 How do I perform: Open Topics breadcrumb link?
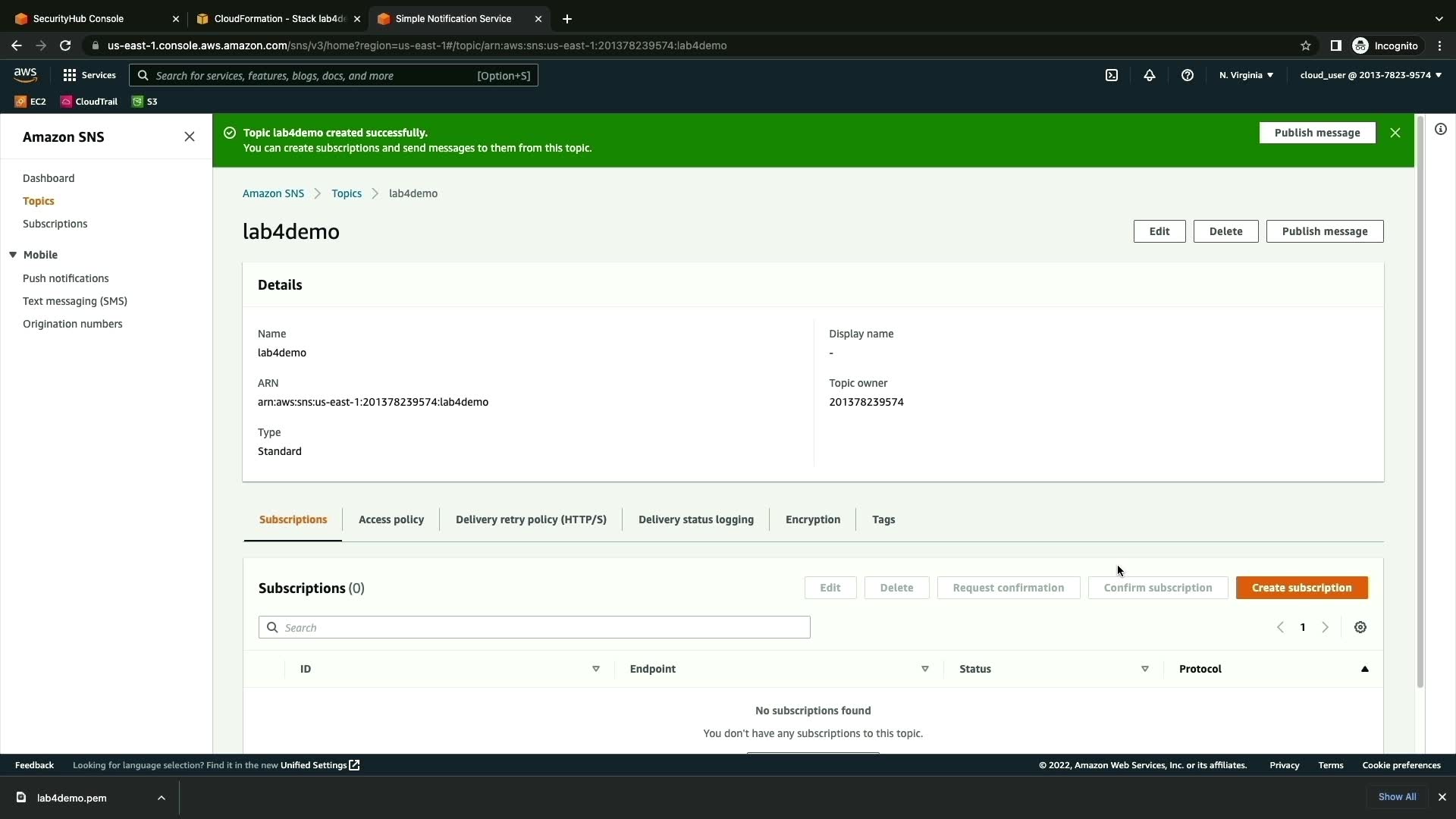coord(347,193)
